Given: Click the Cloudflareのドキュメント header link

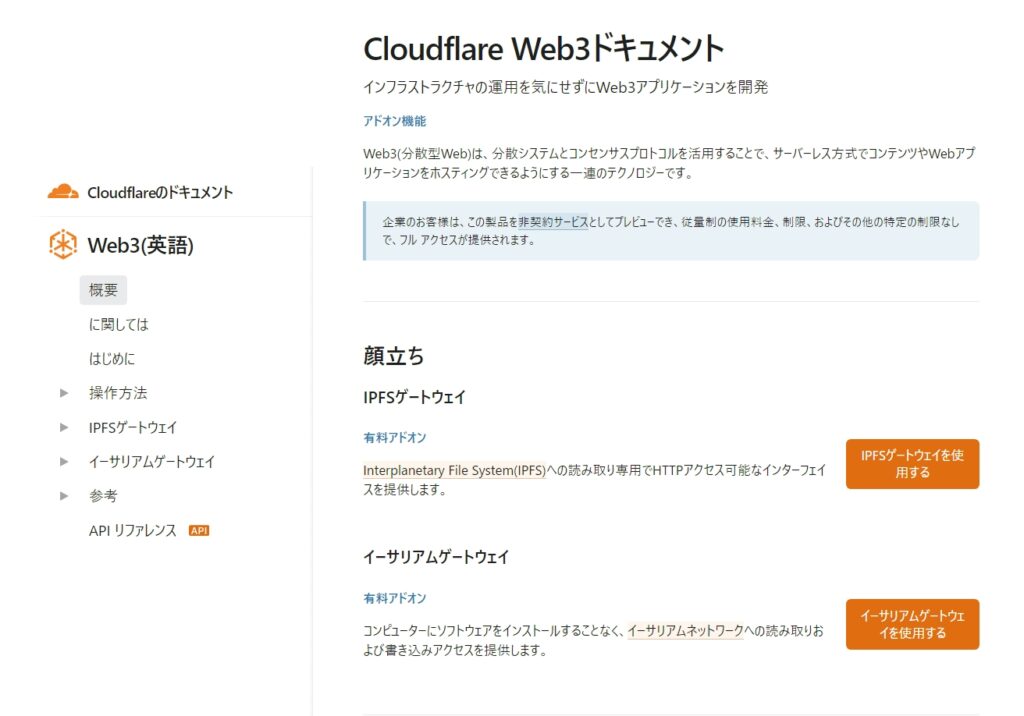Looking at the screenshot, I should [159, 193].
